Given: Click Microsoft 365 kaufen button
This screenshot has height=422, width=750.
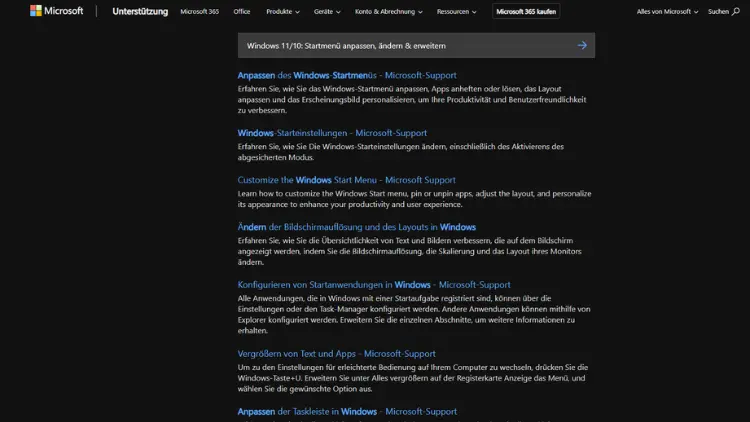Looking at the screenshot, I should tap(526, 11).
